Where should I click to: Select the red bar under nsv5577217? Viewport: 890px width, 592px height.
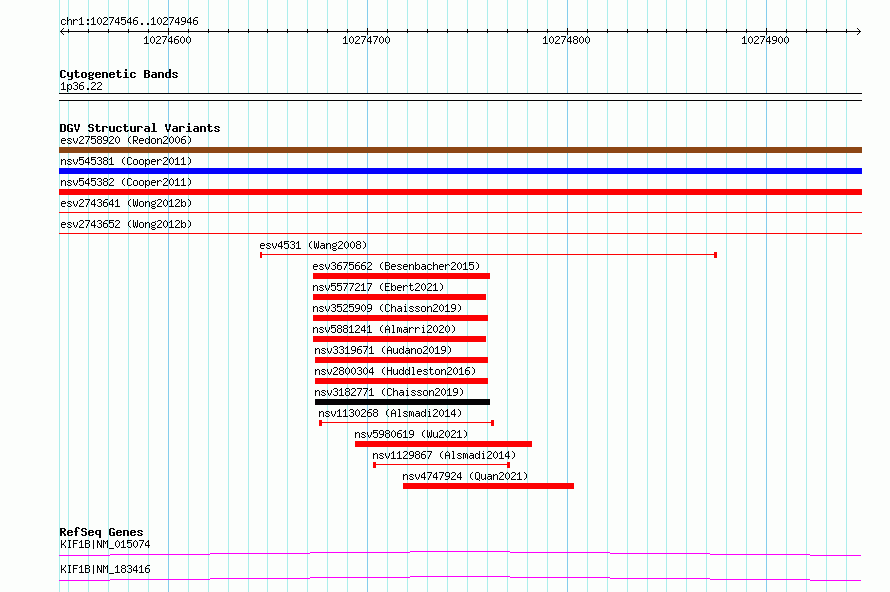coord(399,297)
